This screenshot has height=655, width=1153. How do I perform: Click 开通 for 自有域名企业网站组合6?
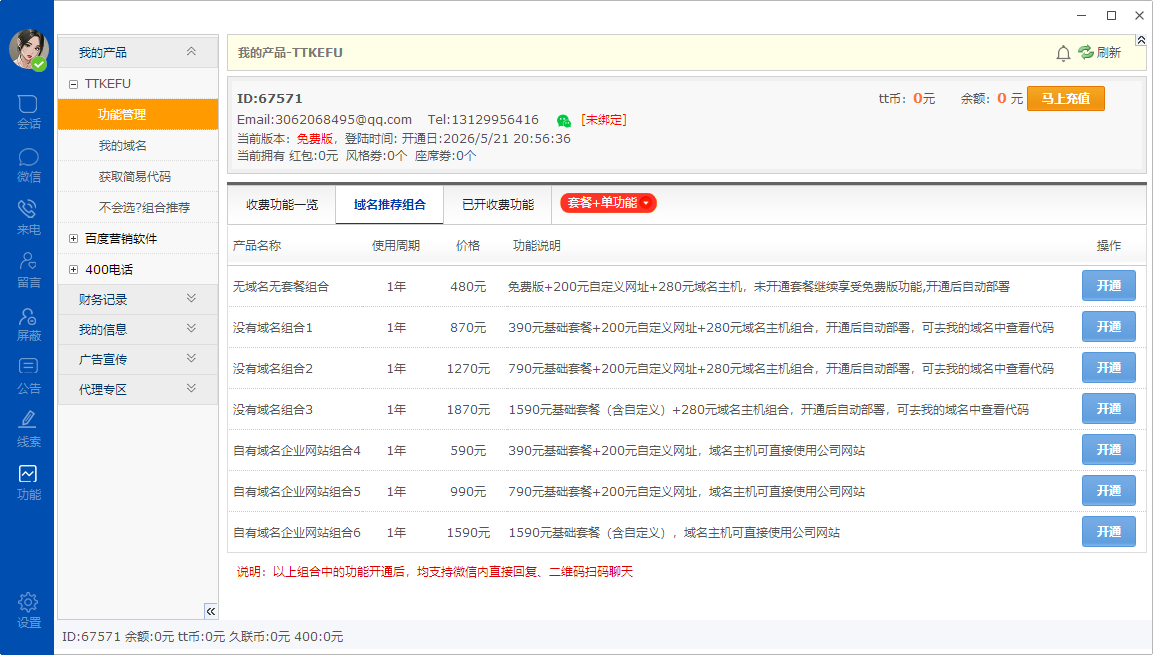coord(1108,531)
